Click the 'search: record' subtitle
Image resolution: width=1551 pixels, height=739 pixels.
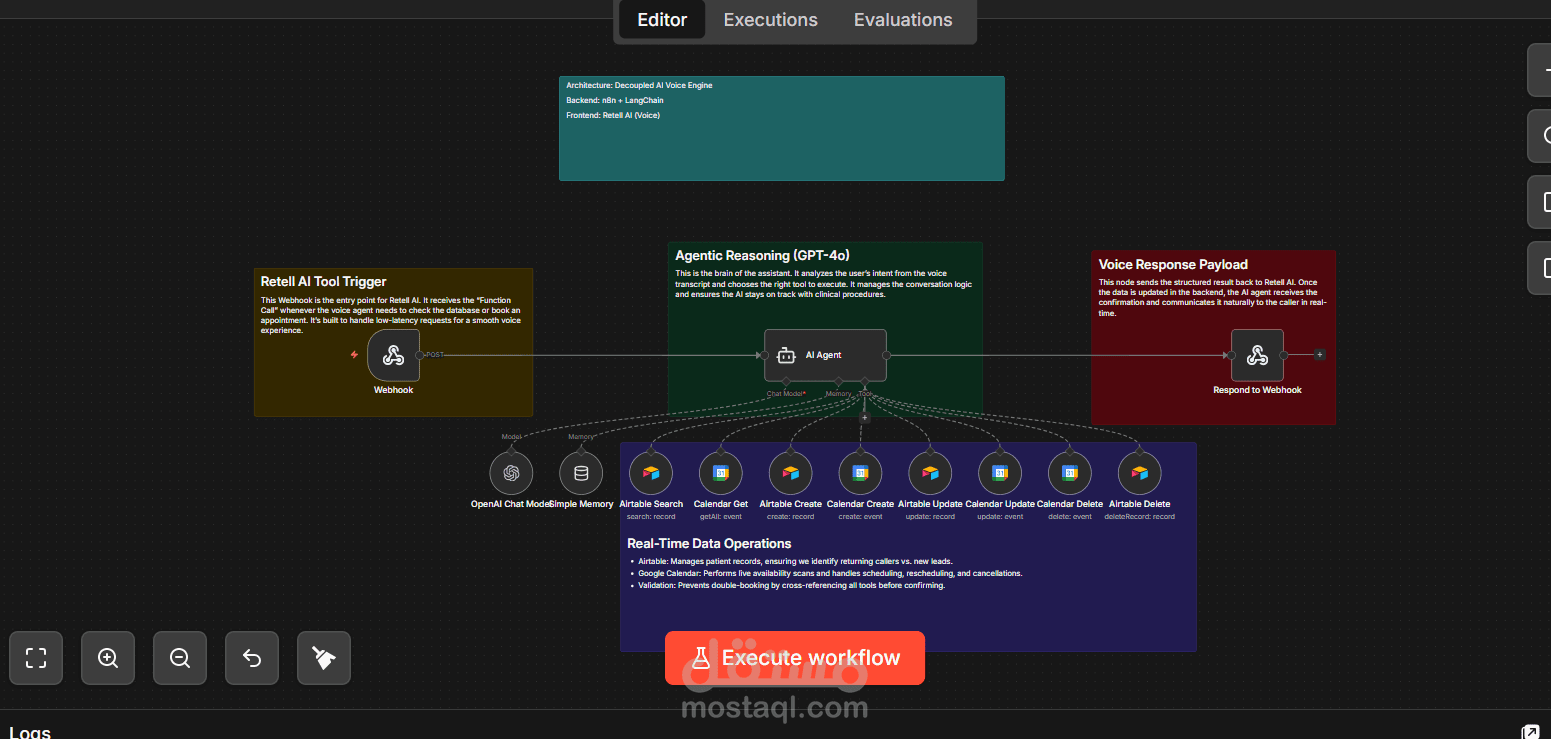pyautogui.click(x=651, y=517)
